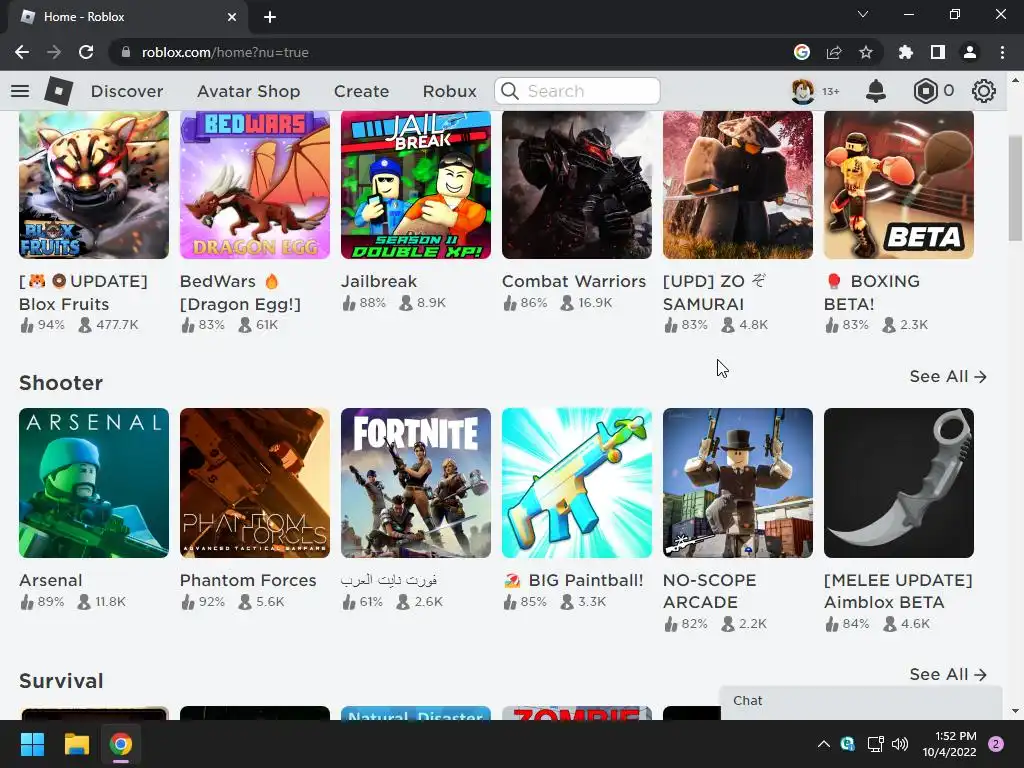Open the BIG Paintball thumbnail
The width and height of the screenshot is (1024, 768).
click(577, 483)
